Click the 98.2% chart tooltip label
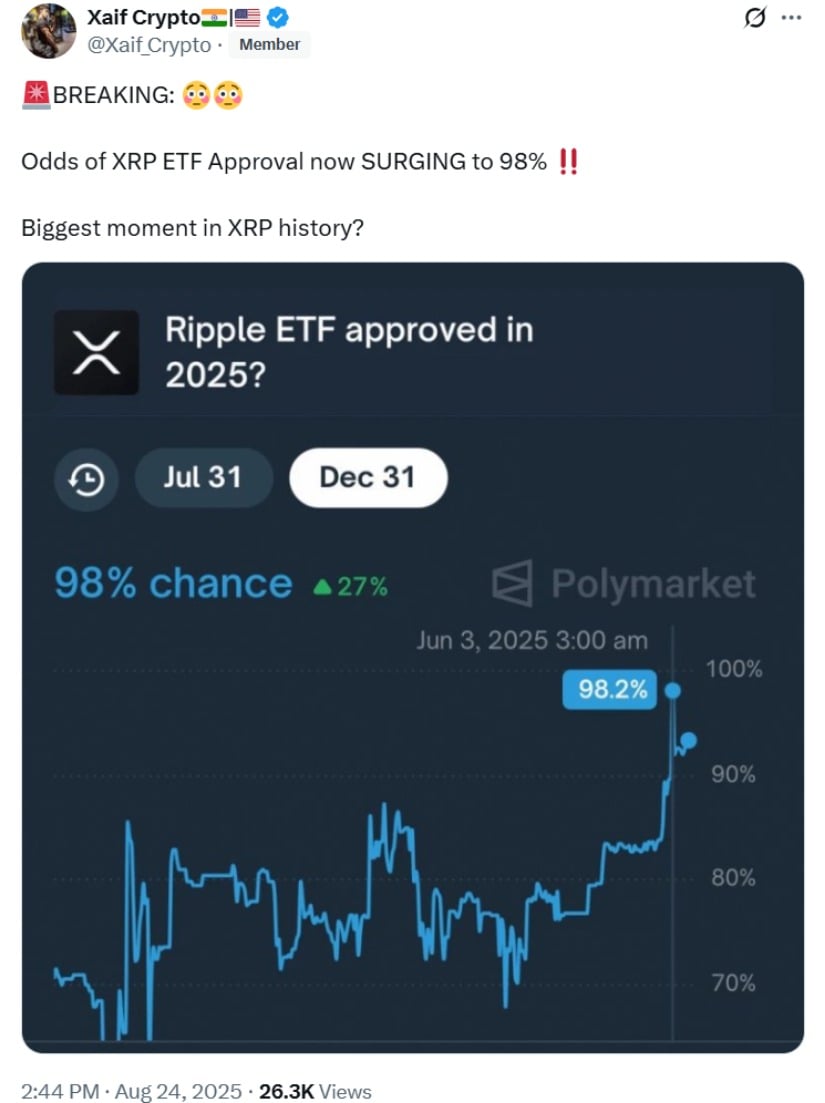This screenshot has height=1103, width=825. (609, 689)
